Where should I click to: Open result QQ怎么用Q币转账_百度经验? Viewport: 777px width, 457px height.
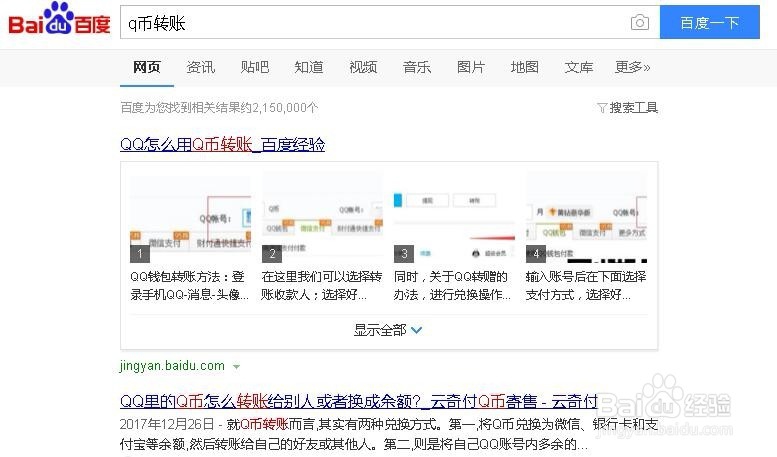[x=222, y=144]
